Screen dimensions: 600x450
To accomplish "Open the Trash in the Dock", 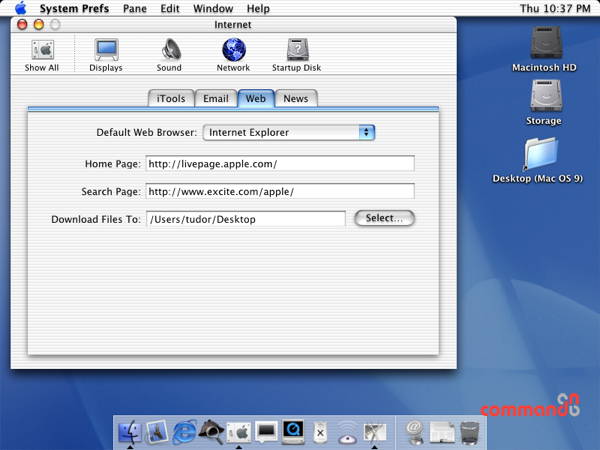I will tap(470, 433).
